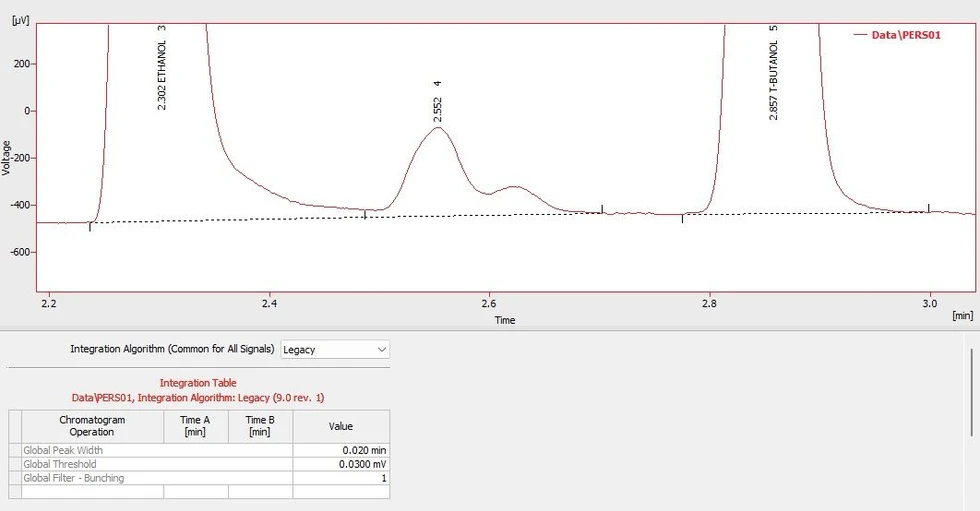Click the Bunching value cell showing 1
980x511 pixels.
(x=340, y=478)
